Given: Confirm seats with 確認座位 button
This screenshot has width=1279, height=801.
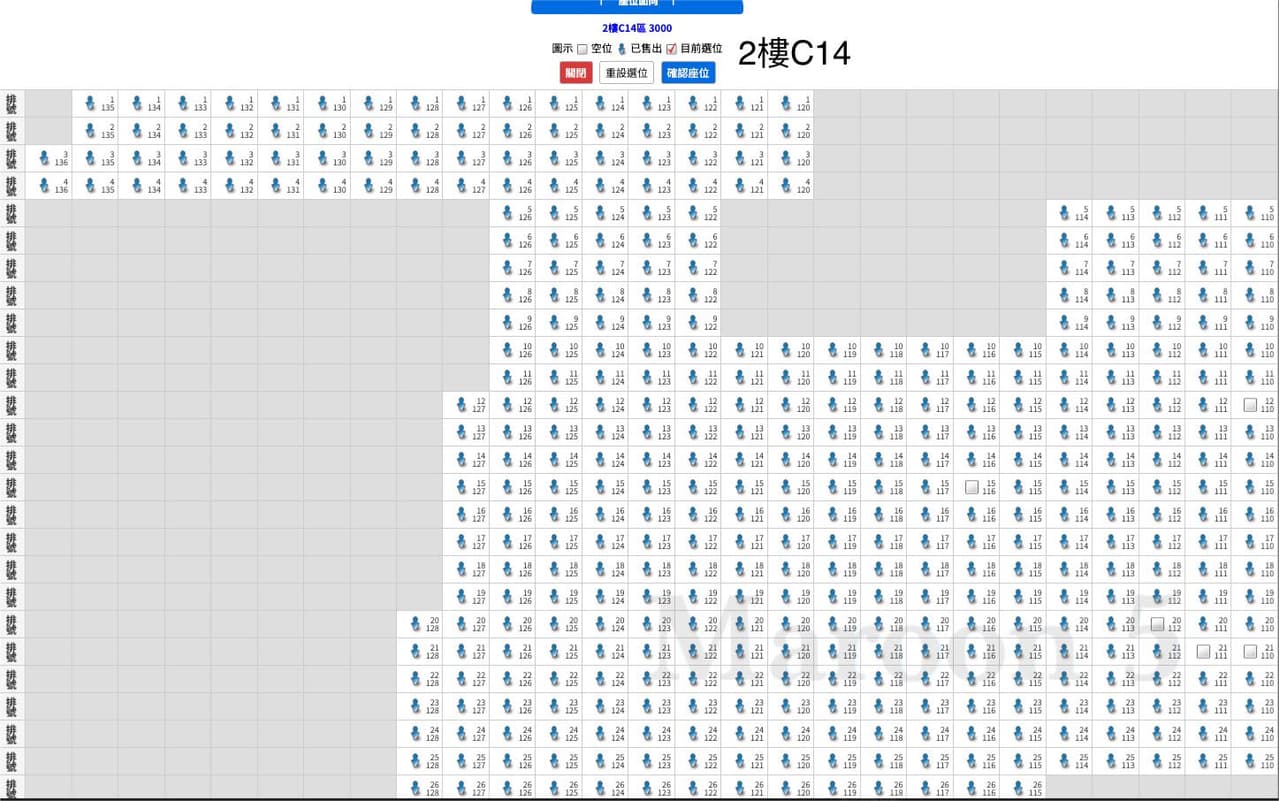Looking at the screenshot, I should [688, 73].
